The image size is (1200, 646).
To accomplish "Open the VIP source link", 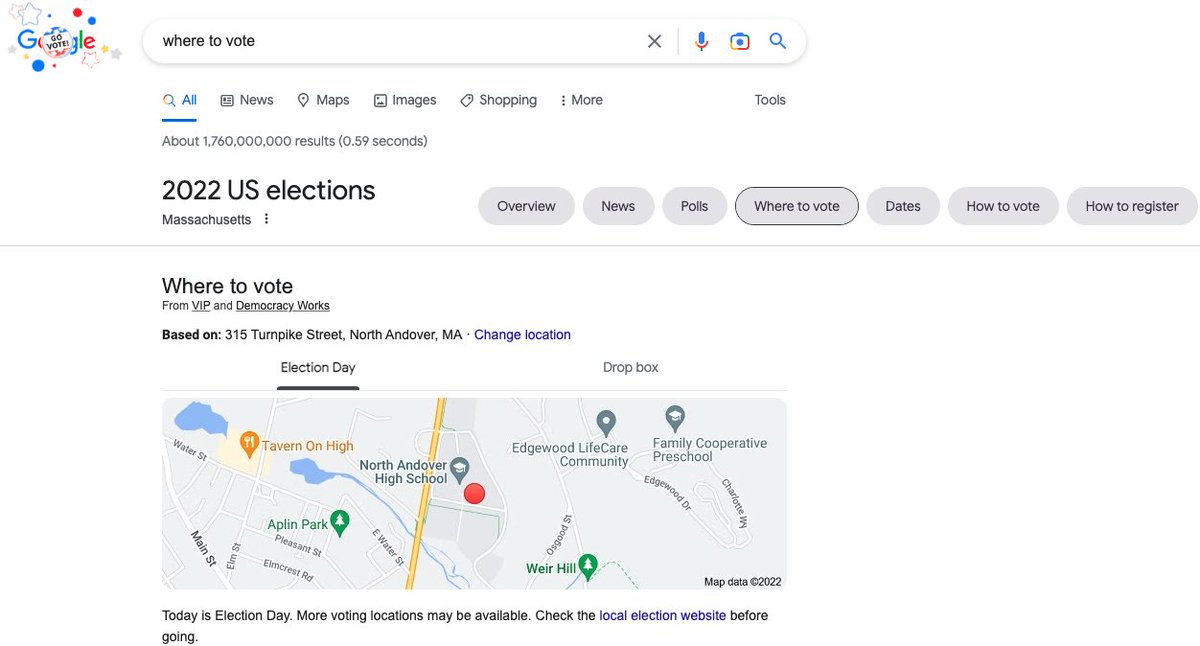I will point(201,306).
